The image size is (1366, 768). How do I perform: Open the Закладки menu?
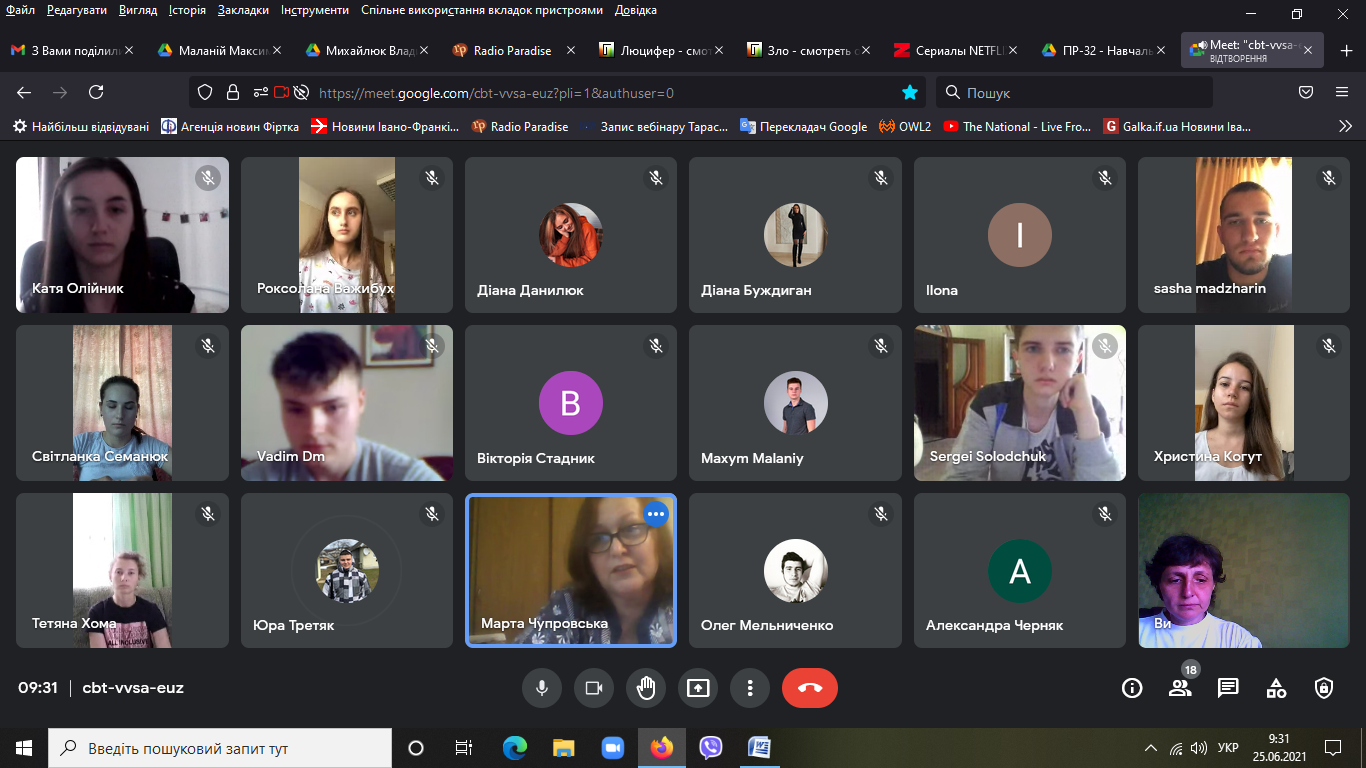(243, 10)
